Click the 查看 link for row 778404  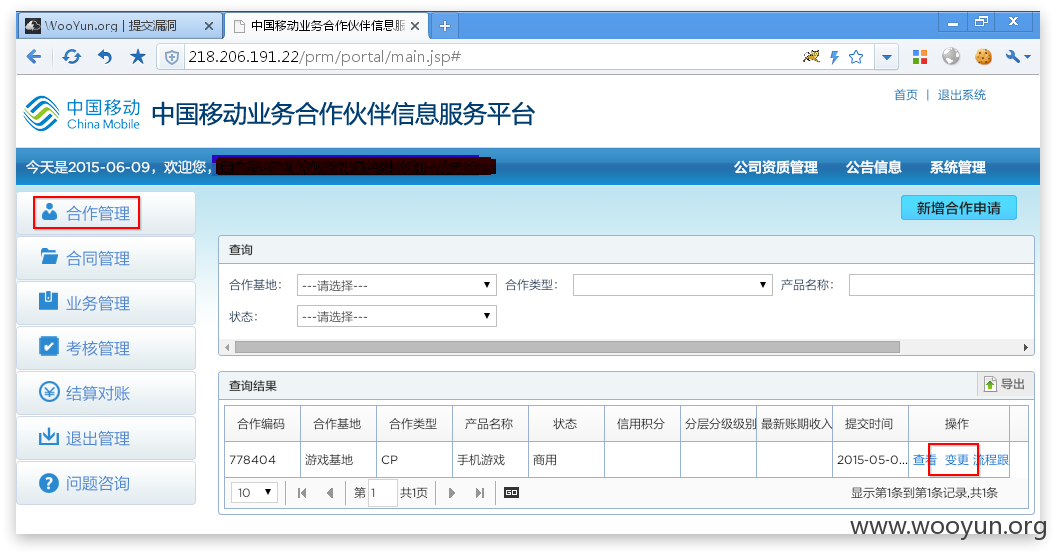point(924,460)
